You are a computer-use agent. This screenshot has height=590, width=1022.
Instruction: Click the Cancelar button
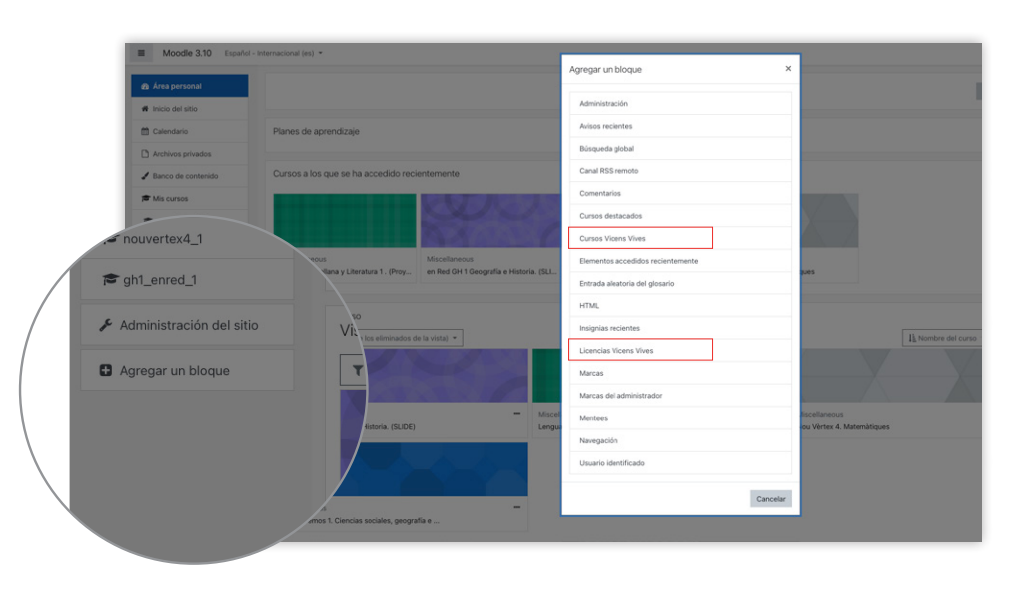(x=770, y=499)
